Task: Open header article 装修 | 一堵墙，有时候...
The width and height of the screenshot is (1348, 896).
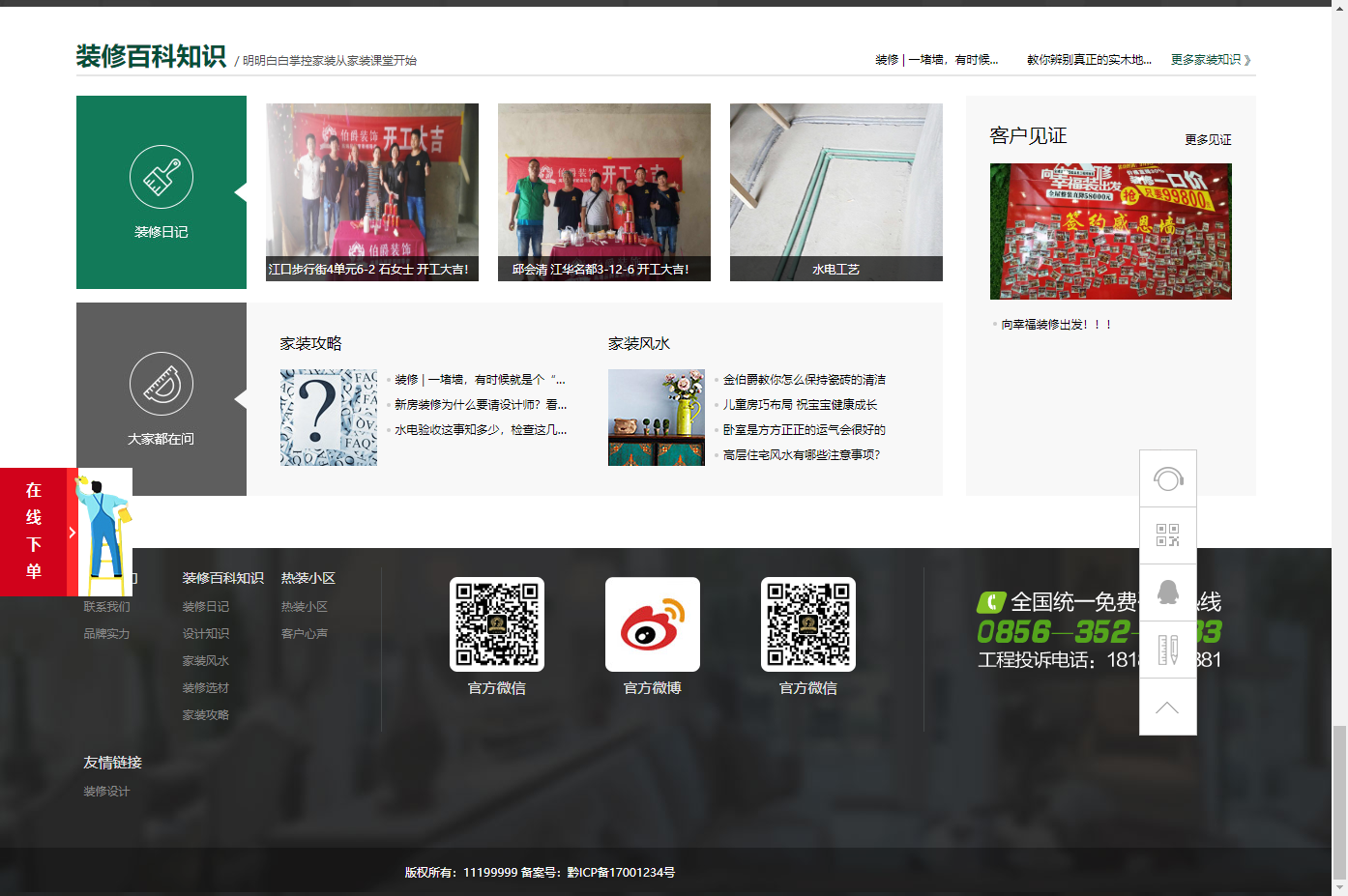Action: tap(937, 60)
